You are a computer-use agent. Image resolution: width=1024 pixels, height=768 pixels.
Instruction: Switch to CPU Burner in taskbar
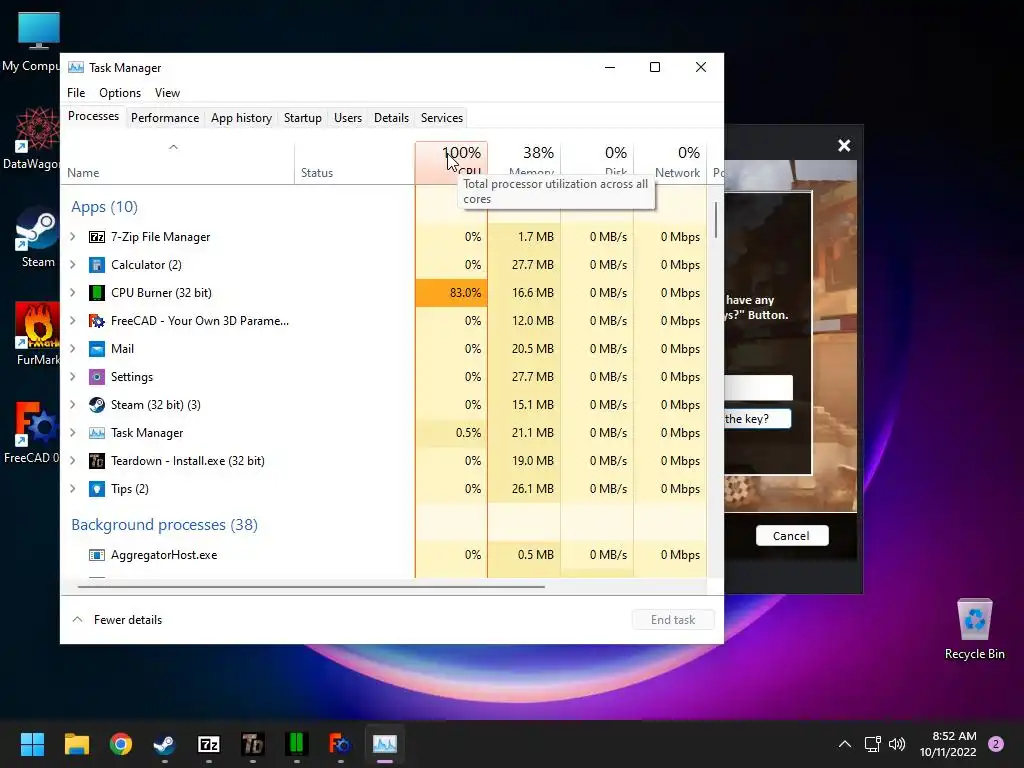(x=296, y=744)
